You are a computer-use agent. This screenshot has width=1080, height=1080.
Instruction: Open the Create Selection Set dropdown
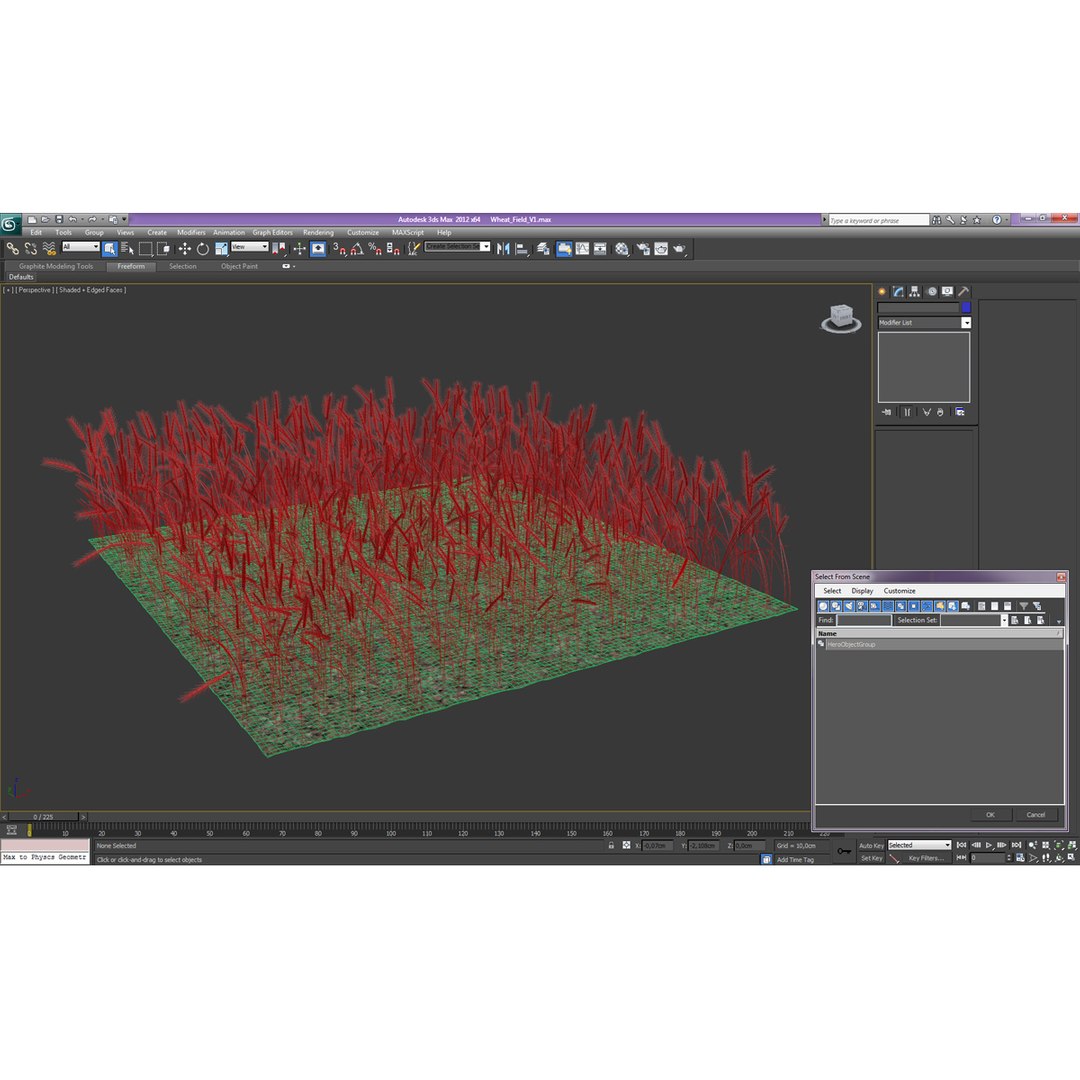point(457,247)
